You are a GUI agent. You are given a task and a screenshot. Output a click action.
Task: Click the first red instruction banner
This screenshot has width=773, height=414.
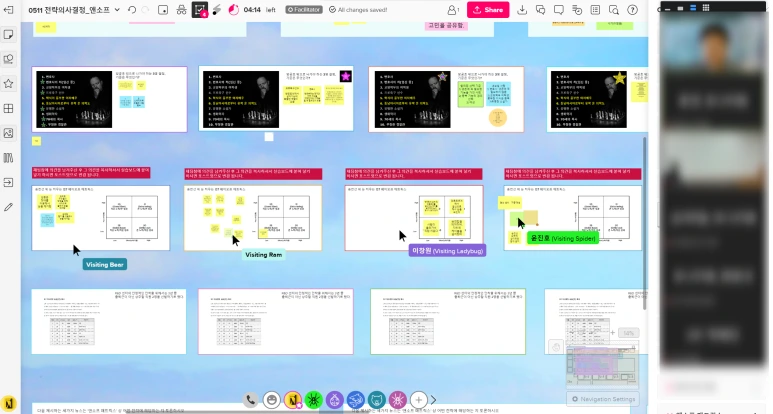click(x=91, y=172)
